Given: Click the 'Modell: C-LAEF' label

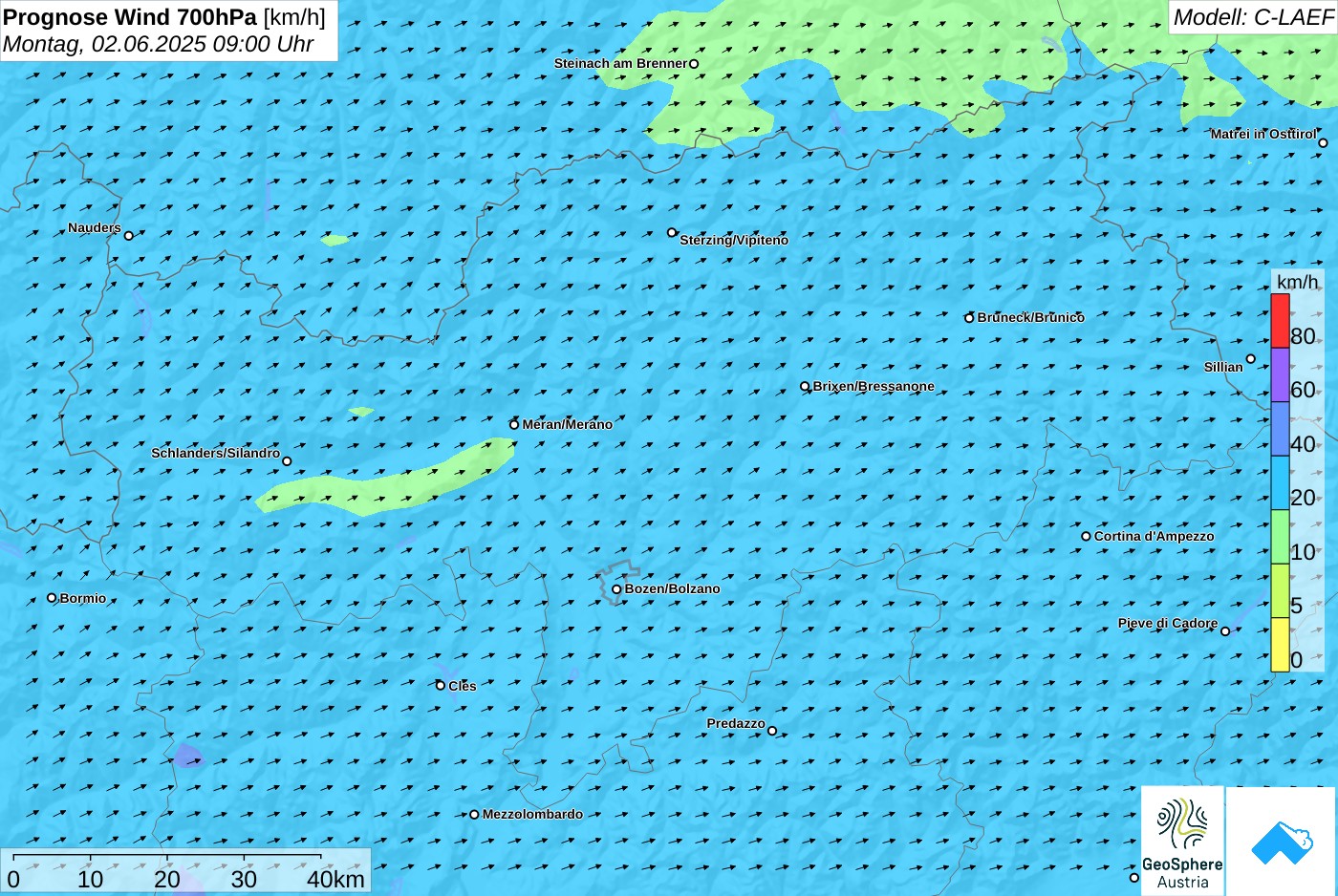Looking at the screenshot, I should 1253,17.
